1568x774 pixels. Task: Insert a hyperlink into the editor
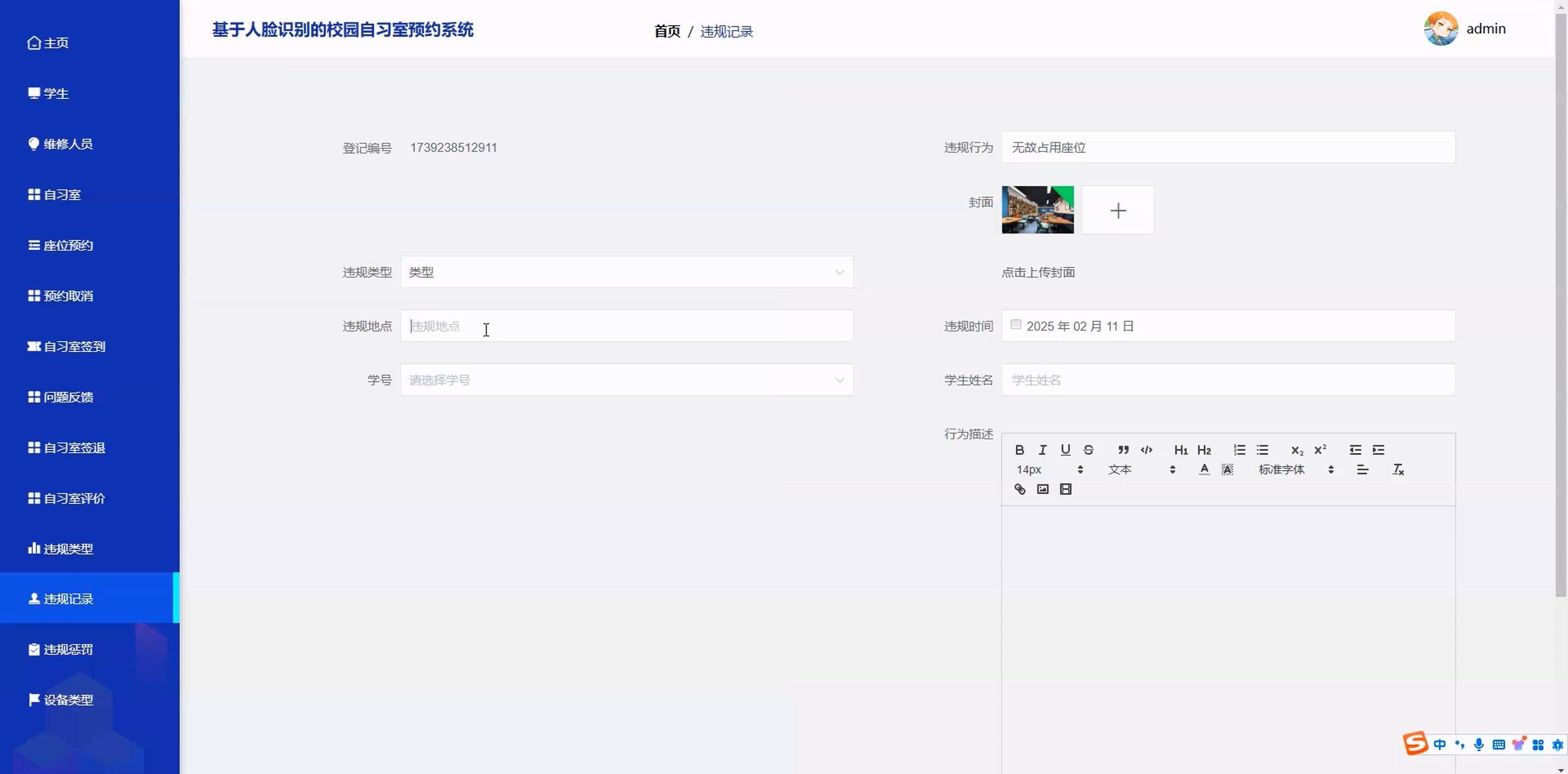1020,489
